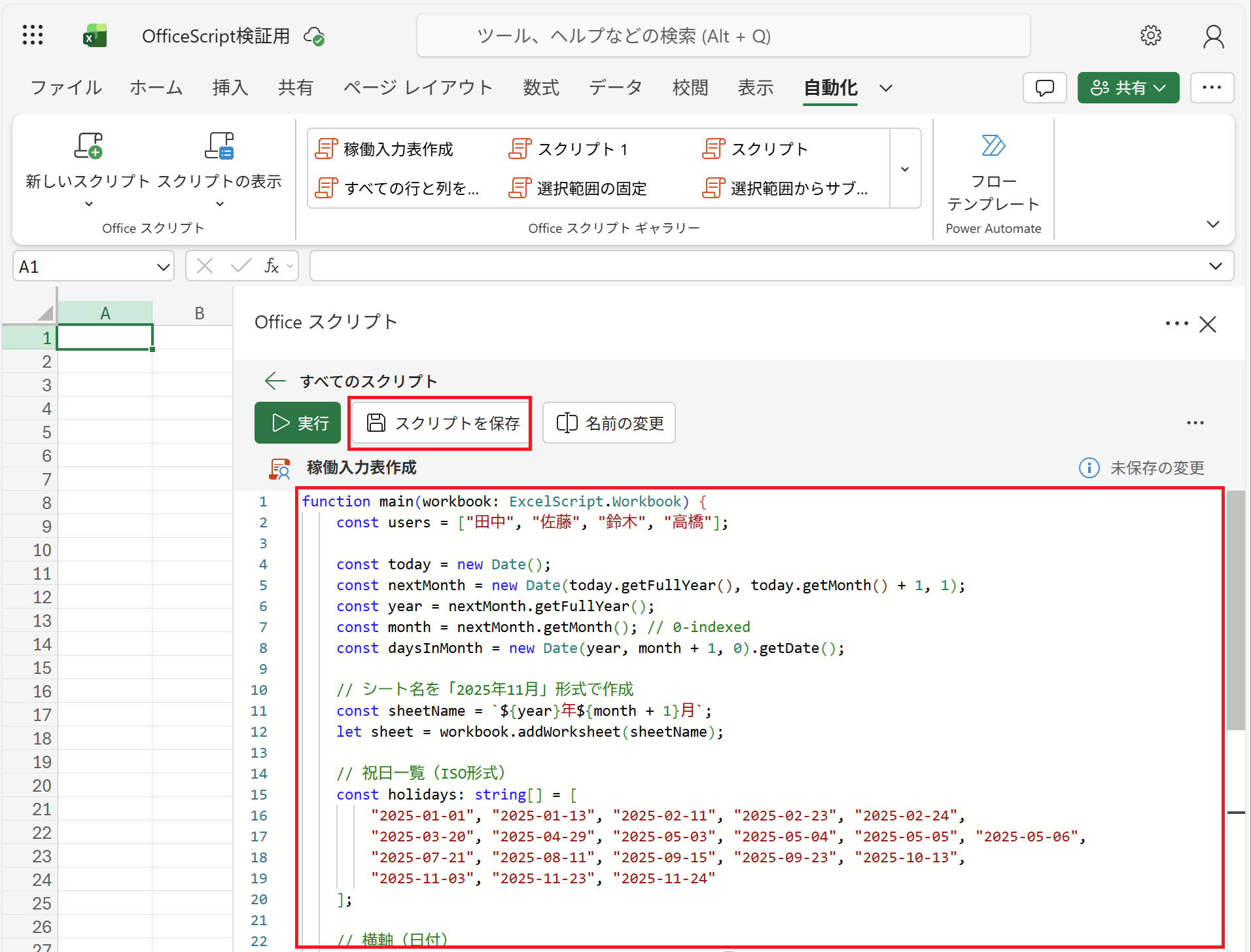Select column A header
The image size is (1251, 952).
[105, 313]
